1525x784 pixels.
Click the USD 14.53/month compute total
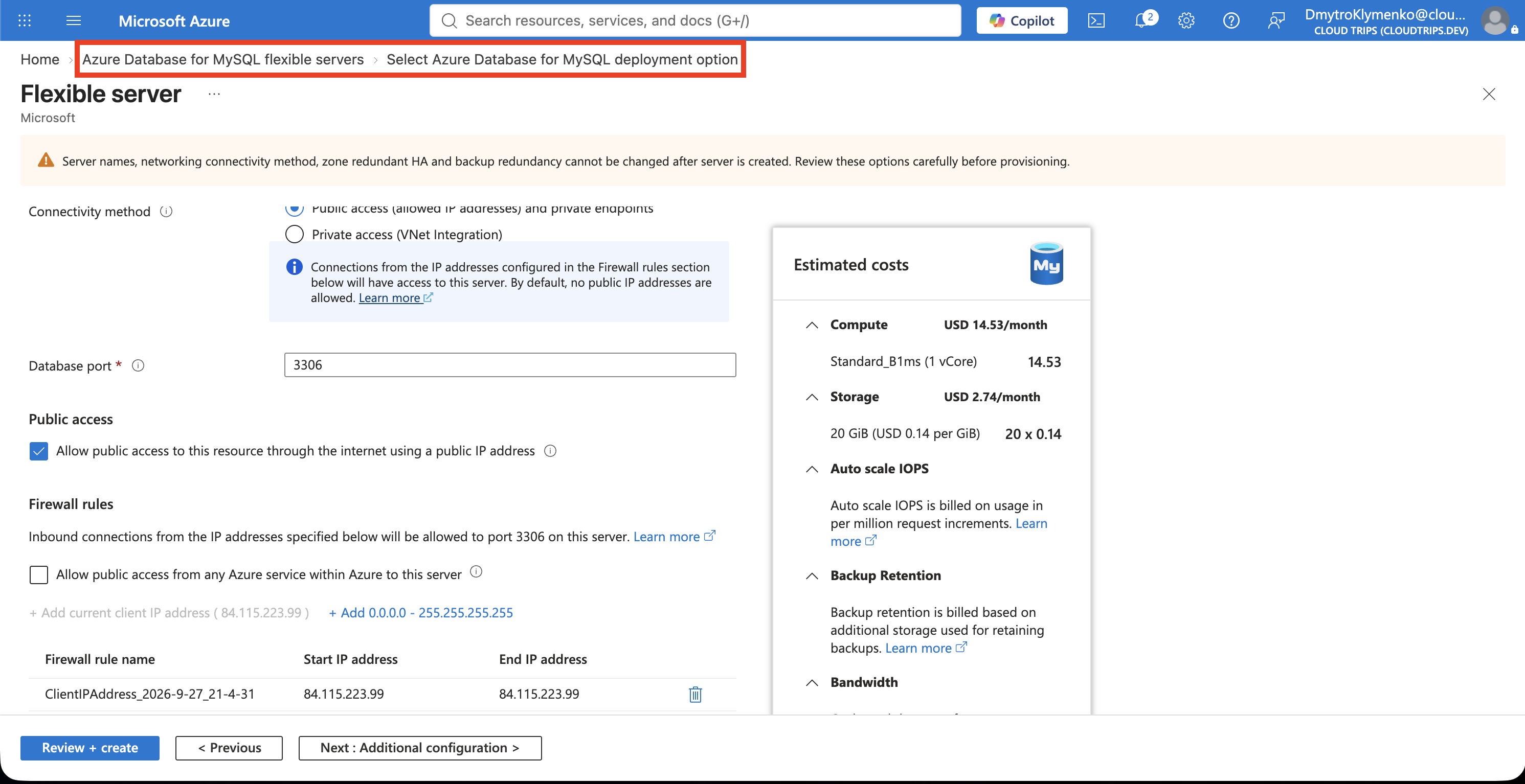996,325
